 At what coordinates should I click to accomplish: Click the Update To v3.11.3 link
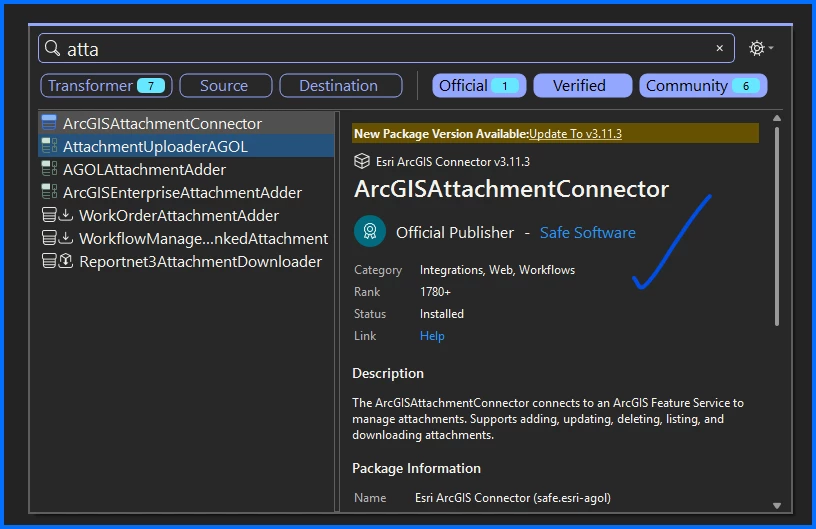point(575,134)
